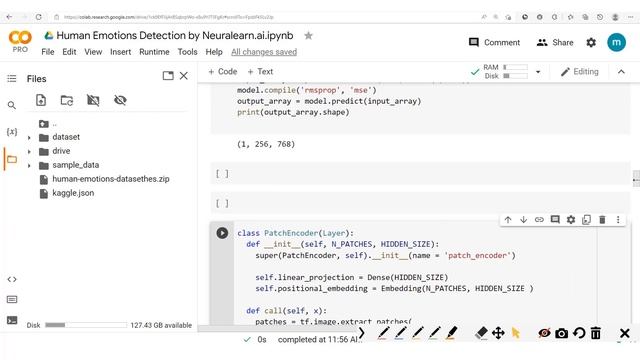
Task: Open RAM Disk resources dropdown arrow
Action: 538,72
